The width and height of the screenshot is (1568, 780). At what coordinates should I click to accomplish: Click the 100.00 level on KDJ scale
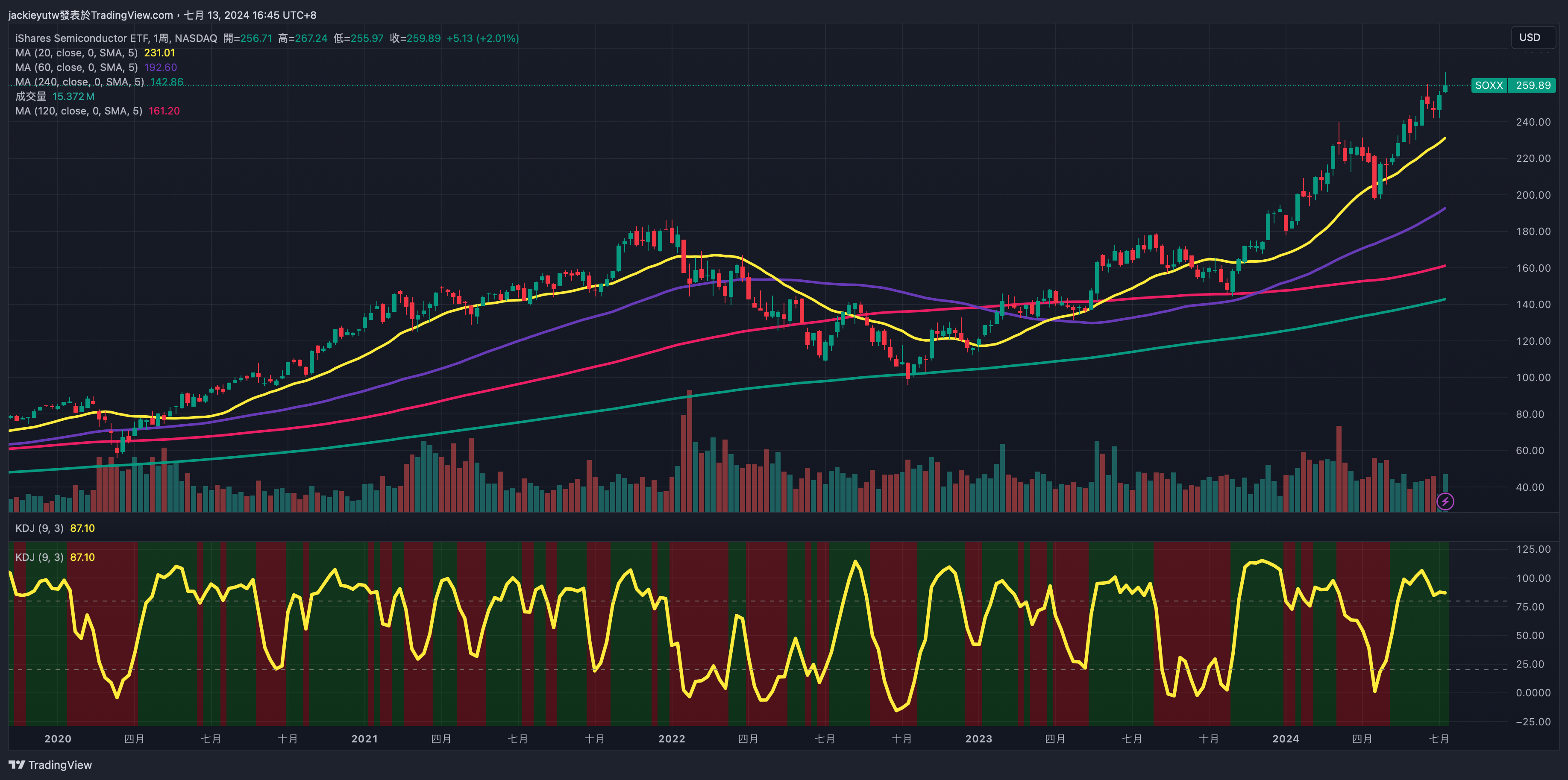point(1533,578)
